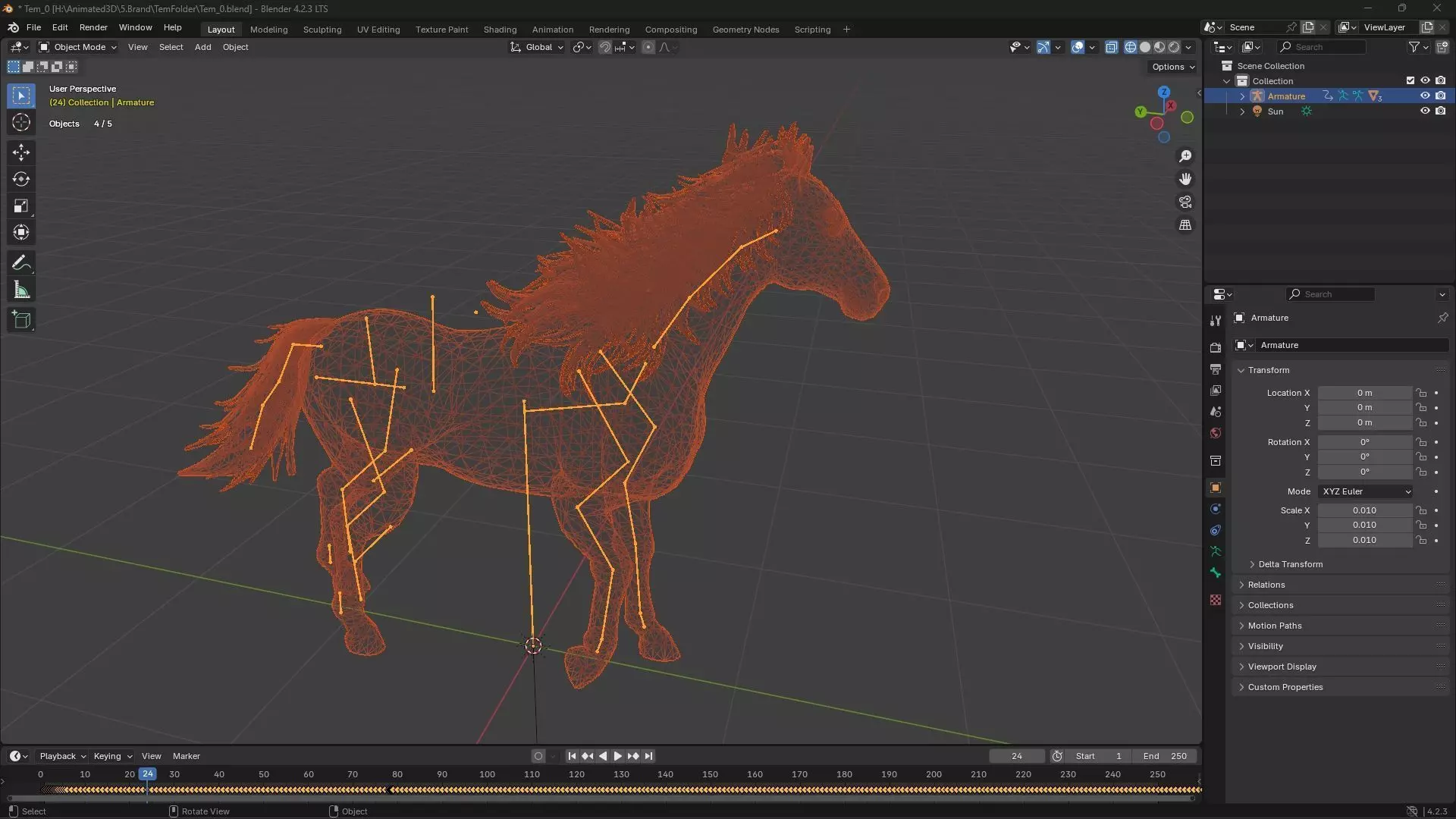Viewport: 1456px width, 819px height.
Task: Open the XYZ Euler rotation mode dropdown
Action: coord(1366,491)
